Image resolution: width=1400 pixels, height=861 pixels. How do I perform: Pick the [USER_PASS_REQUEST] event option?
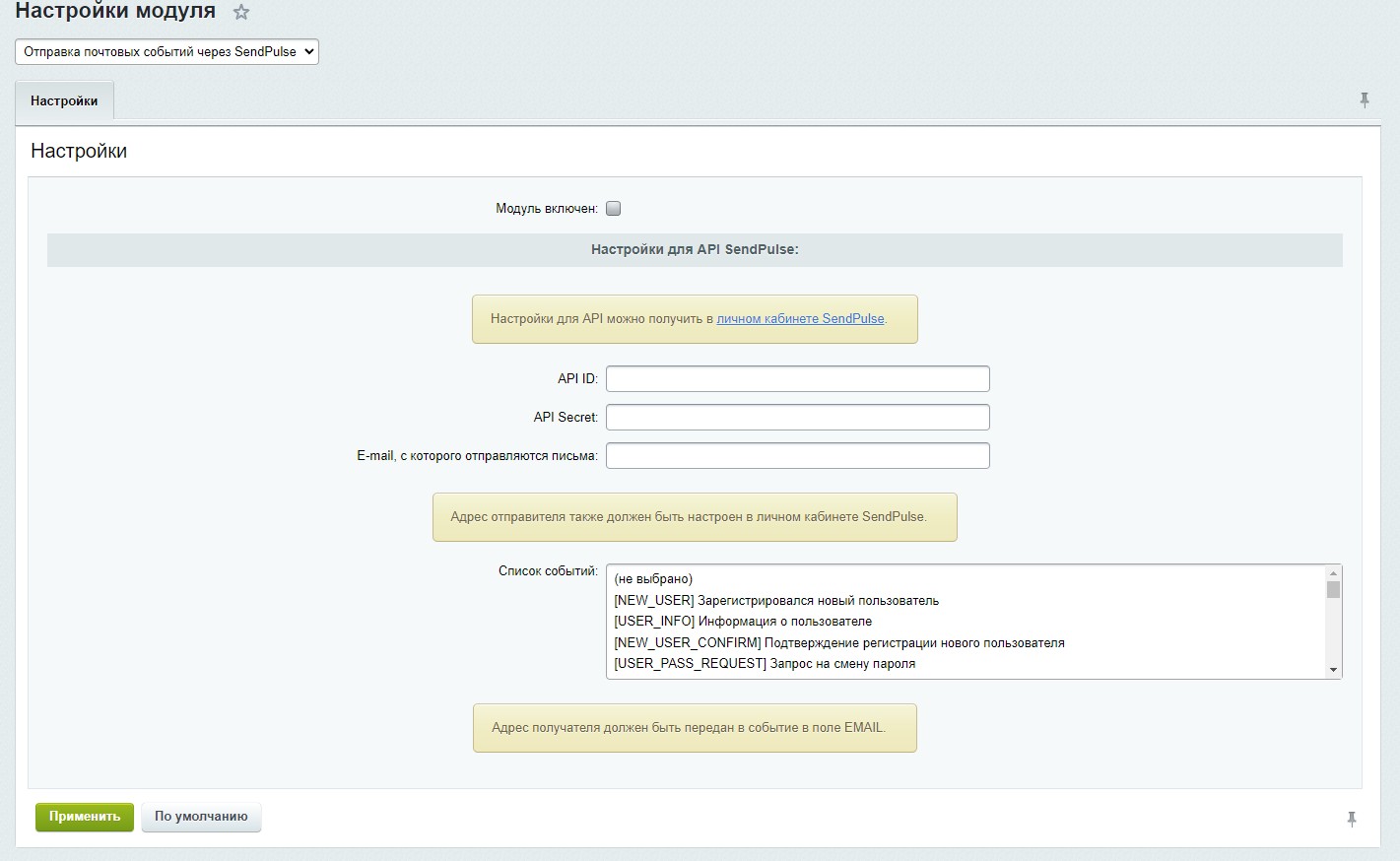[x=765, y=664]
